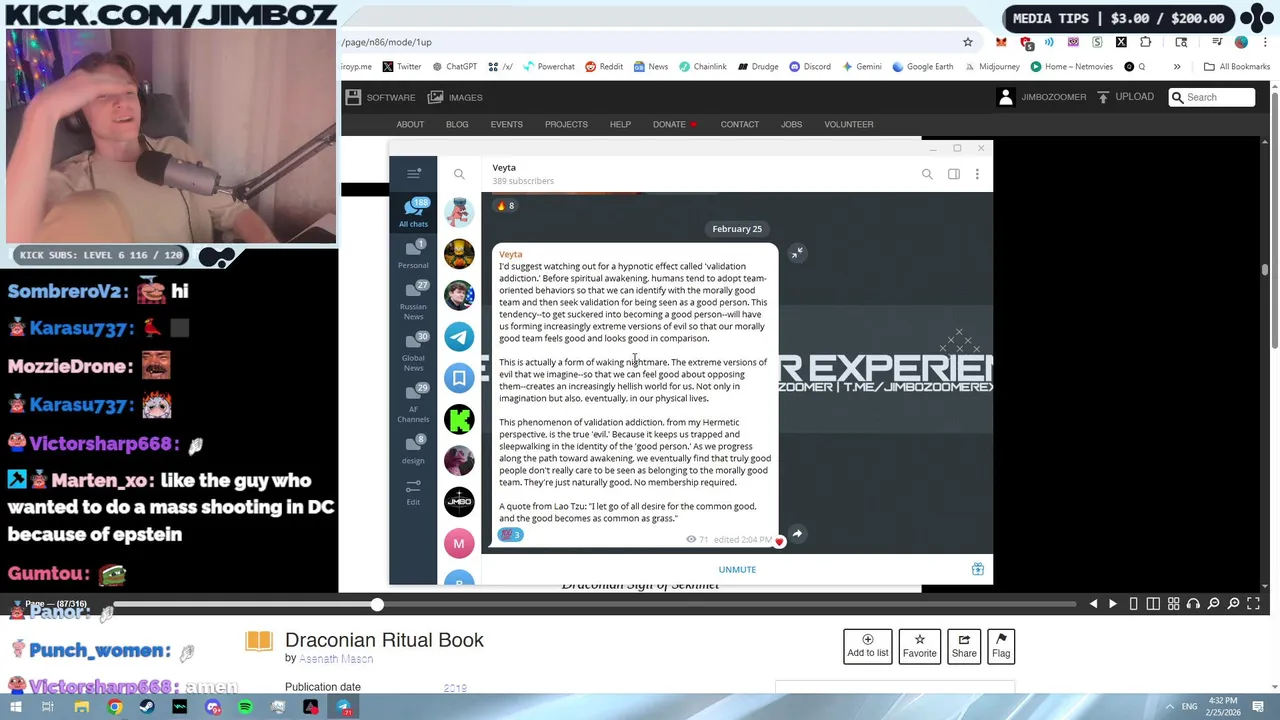Image resolution: width=1280 pixels, height=720 pixels.
Task: Open the Google Earth bookmark
Action: pyautogui.click(x=923, y=67)
